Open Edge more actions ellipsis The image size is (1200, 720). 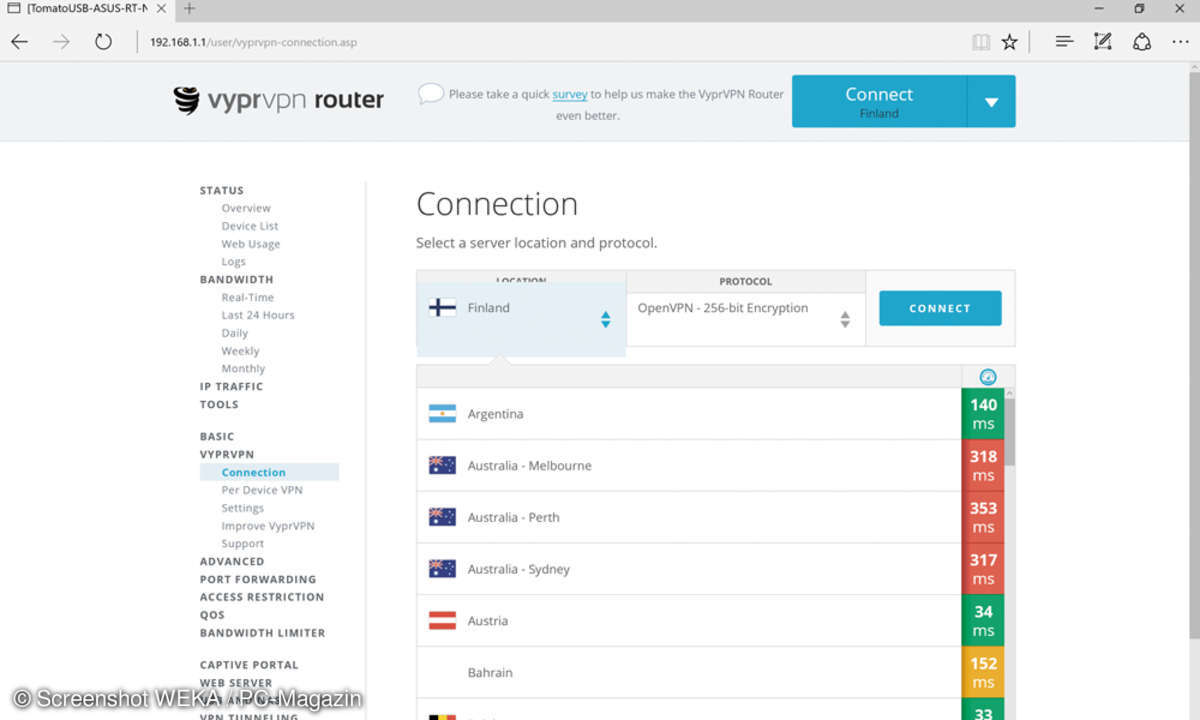(x=1179, y=42)
